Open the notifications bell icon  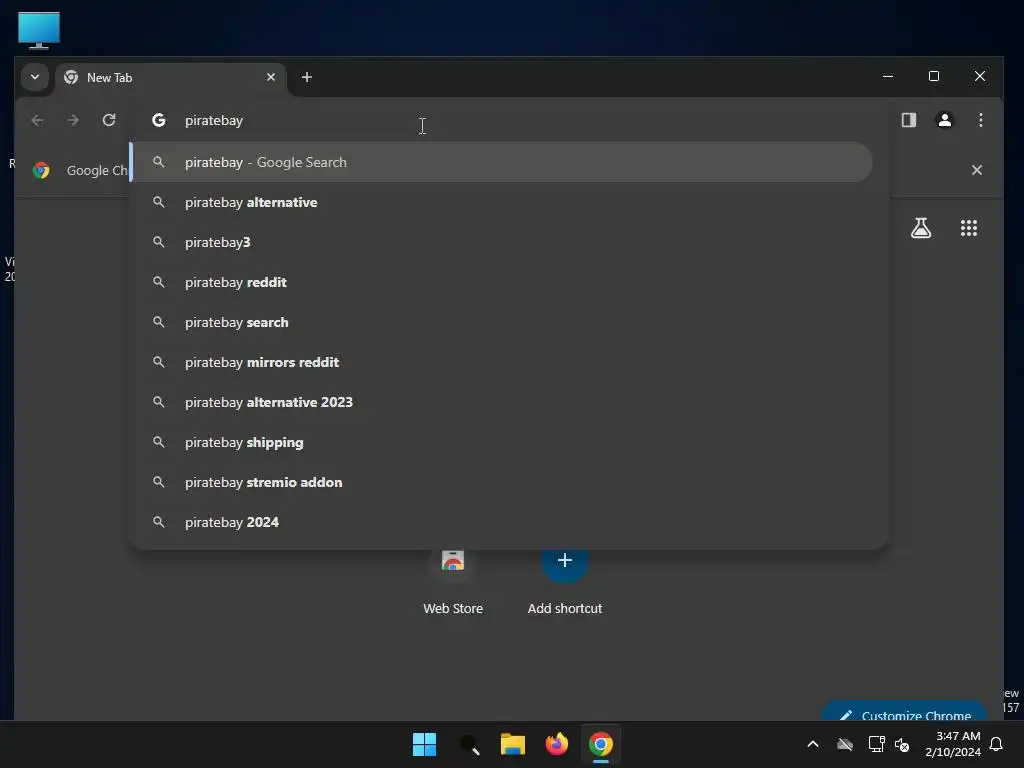[x=997, y=744]
